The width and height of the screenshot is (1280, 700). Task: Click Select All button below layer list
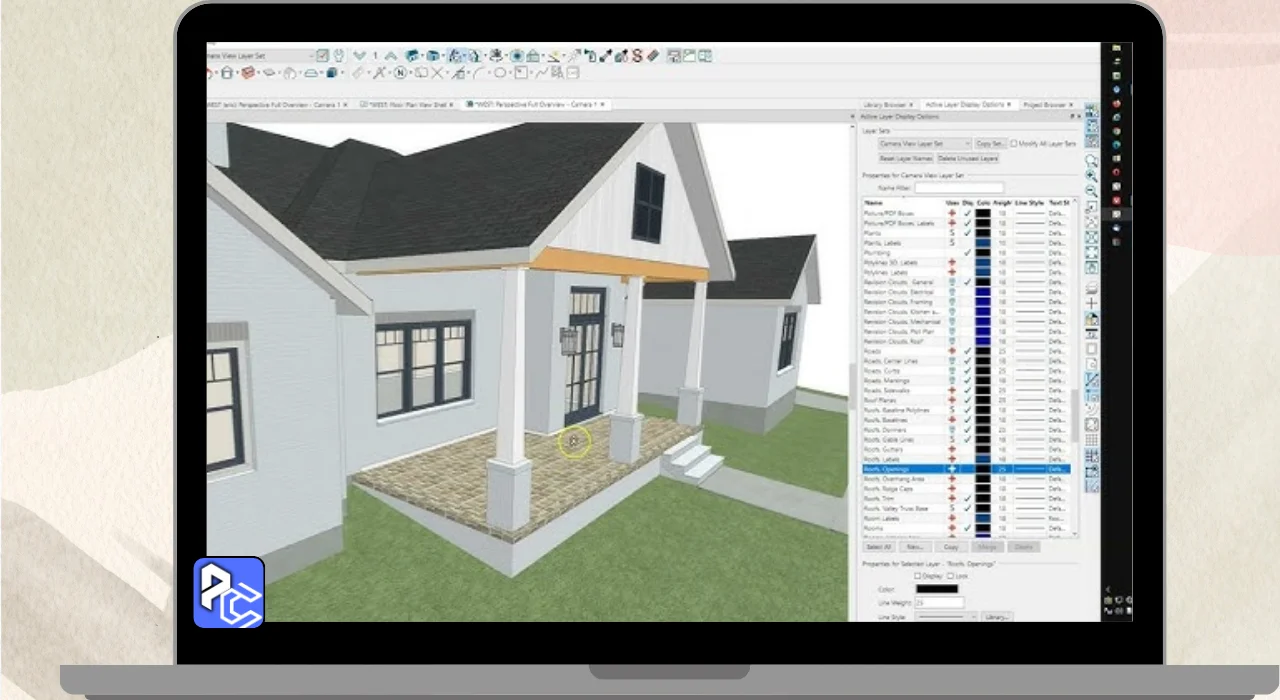tap(879, 547)
